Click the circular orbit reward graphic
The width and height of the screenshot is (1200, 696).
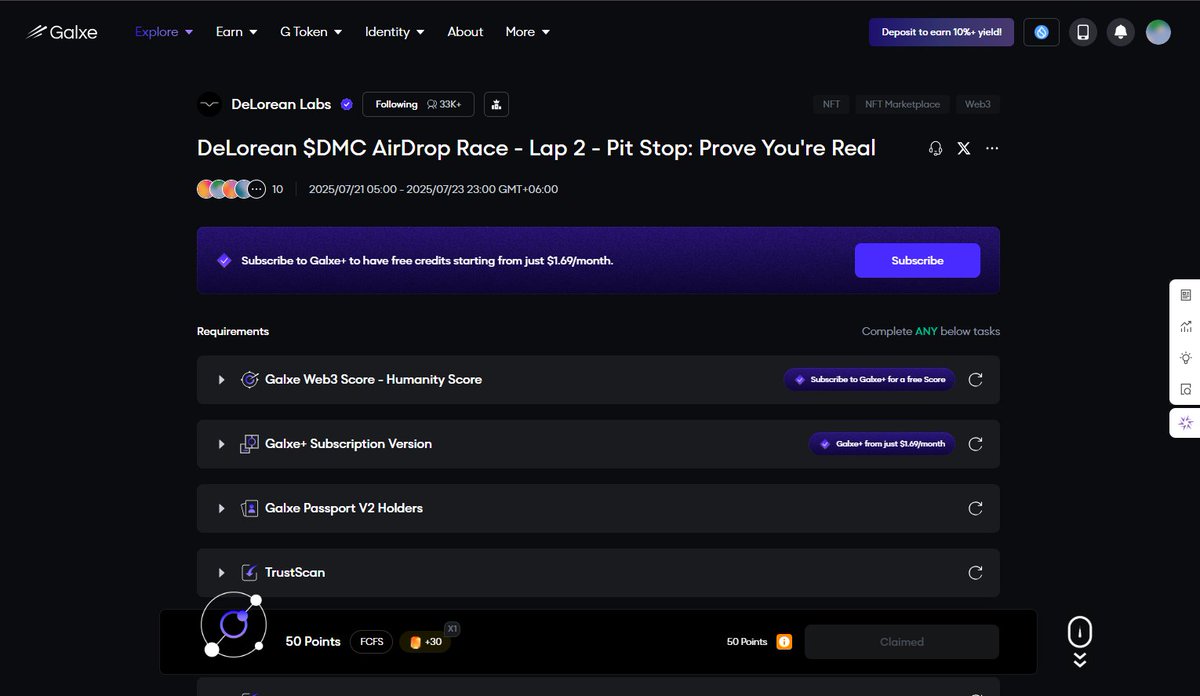tap(234, 625)
